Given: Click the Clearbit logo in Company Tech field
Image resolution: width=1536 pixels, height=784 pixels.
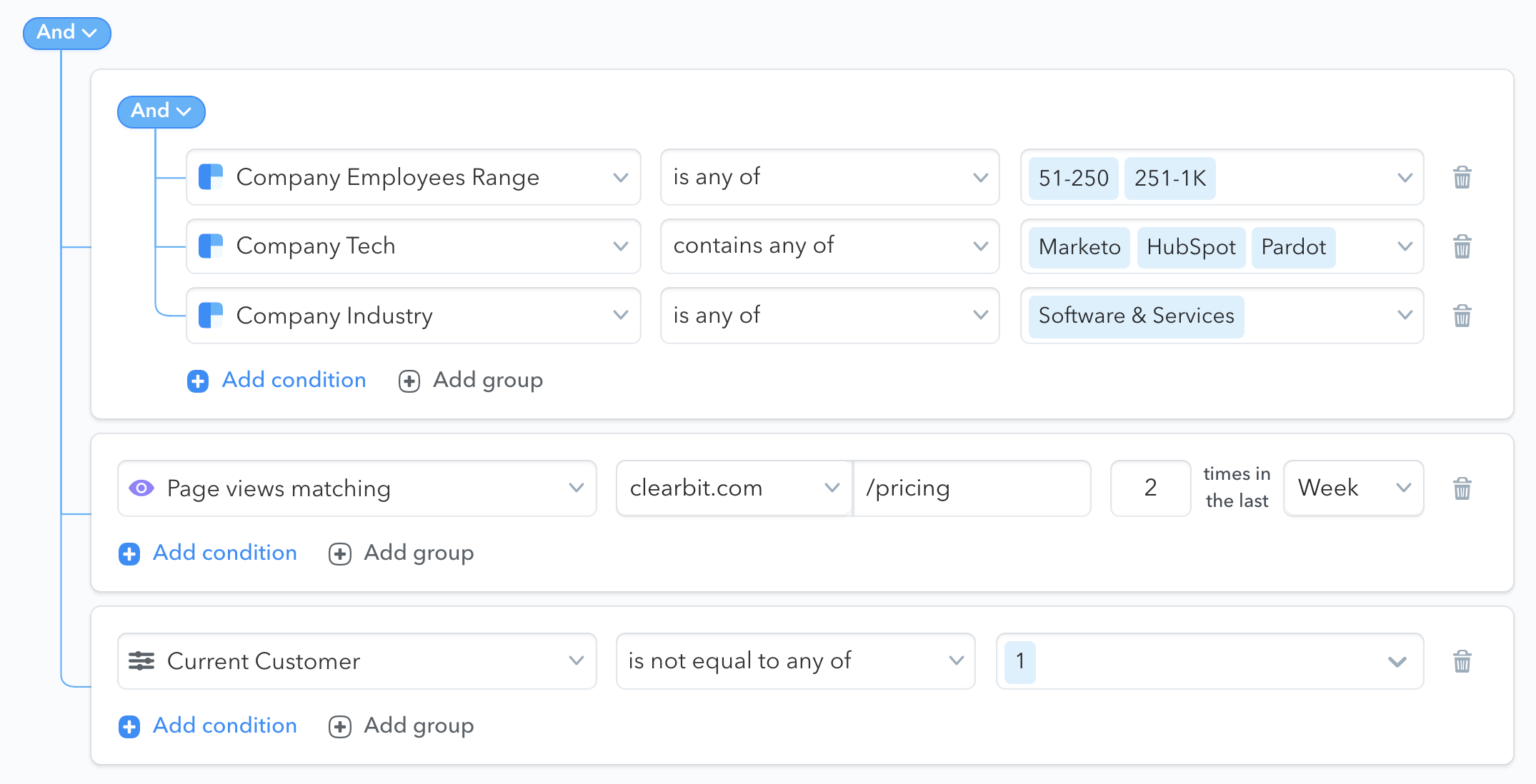Looking at the screenshot, I should [211, 246].
